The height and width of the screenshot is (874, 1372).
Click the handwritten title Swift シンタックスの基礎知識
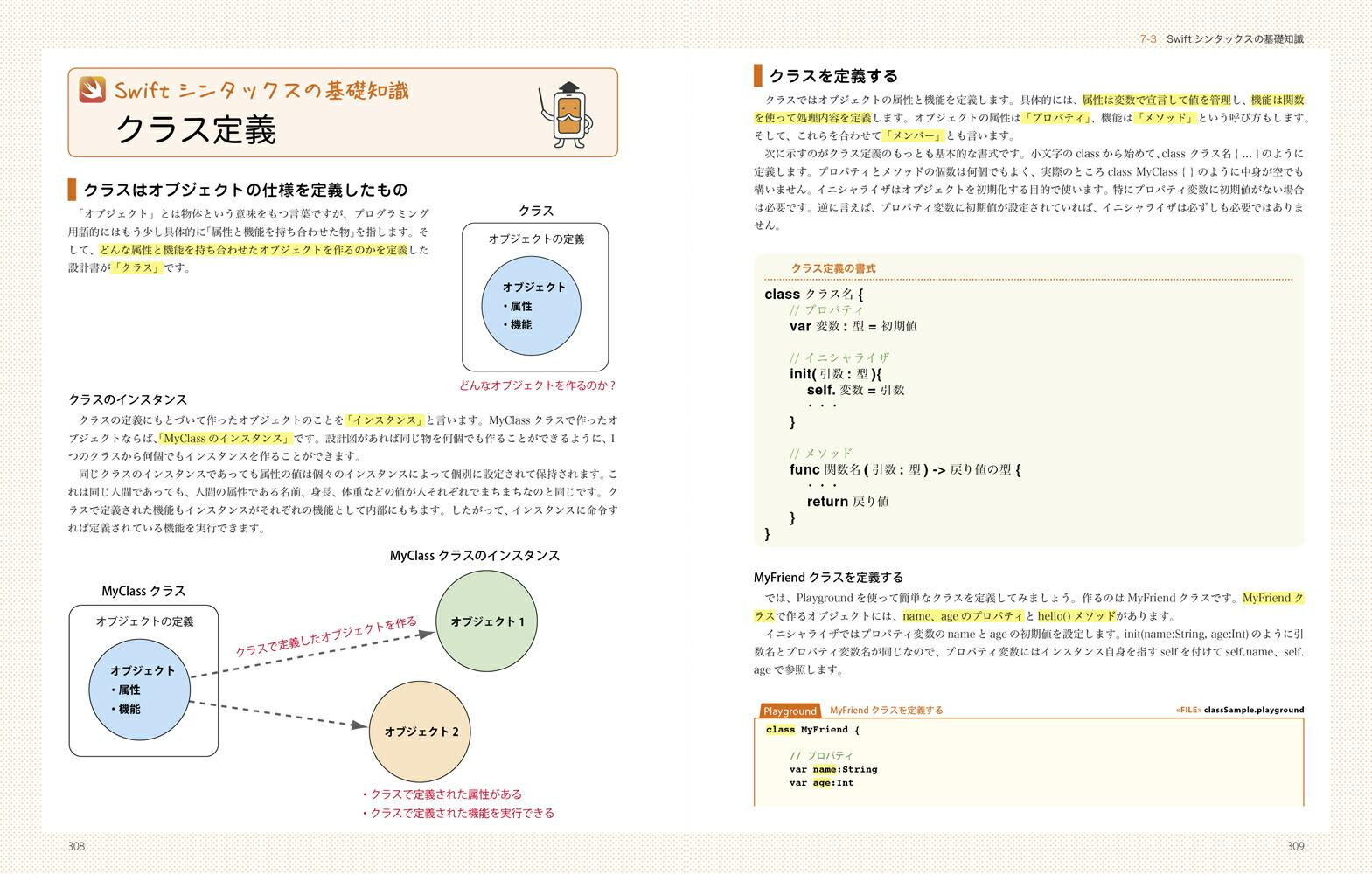tap(261, 90)
